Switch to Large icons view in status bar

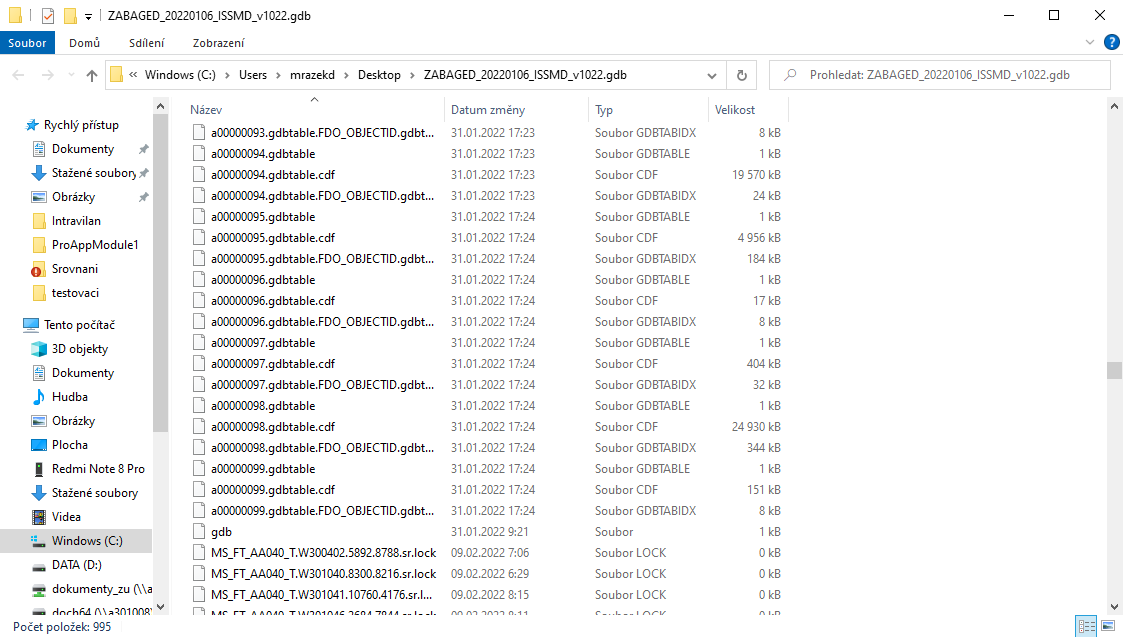[1108, 626]
